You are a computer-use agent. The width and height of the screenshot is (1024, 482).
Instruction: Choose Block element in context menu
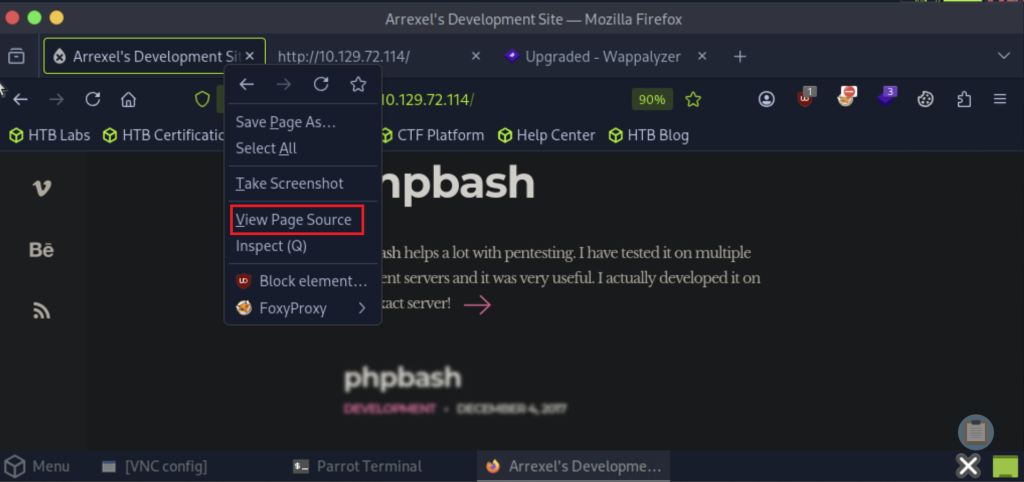click(303, 281)
